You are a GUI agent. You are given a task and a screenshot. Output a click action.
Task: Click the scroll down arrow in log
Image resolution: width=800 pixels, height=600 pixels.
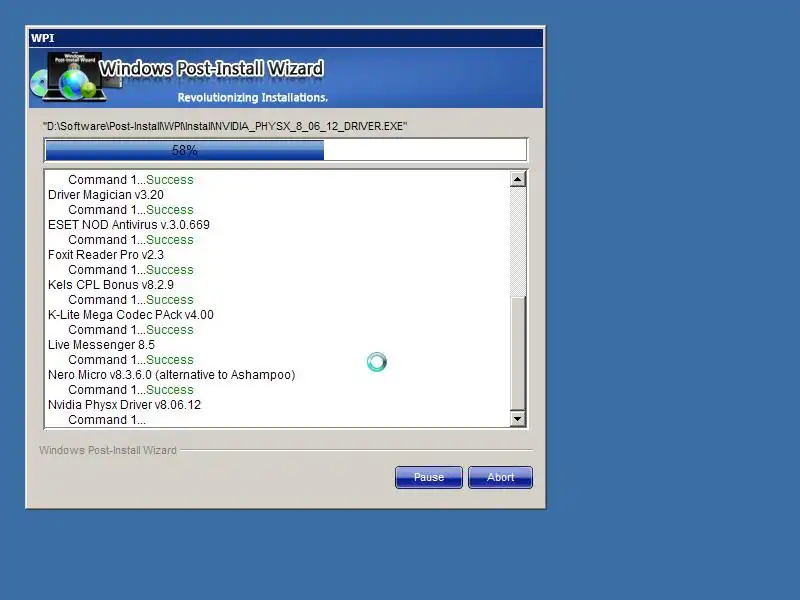[517, 419]
